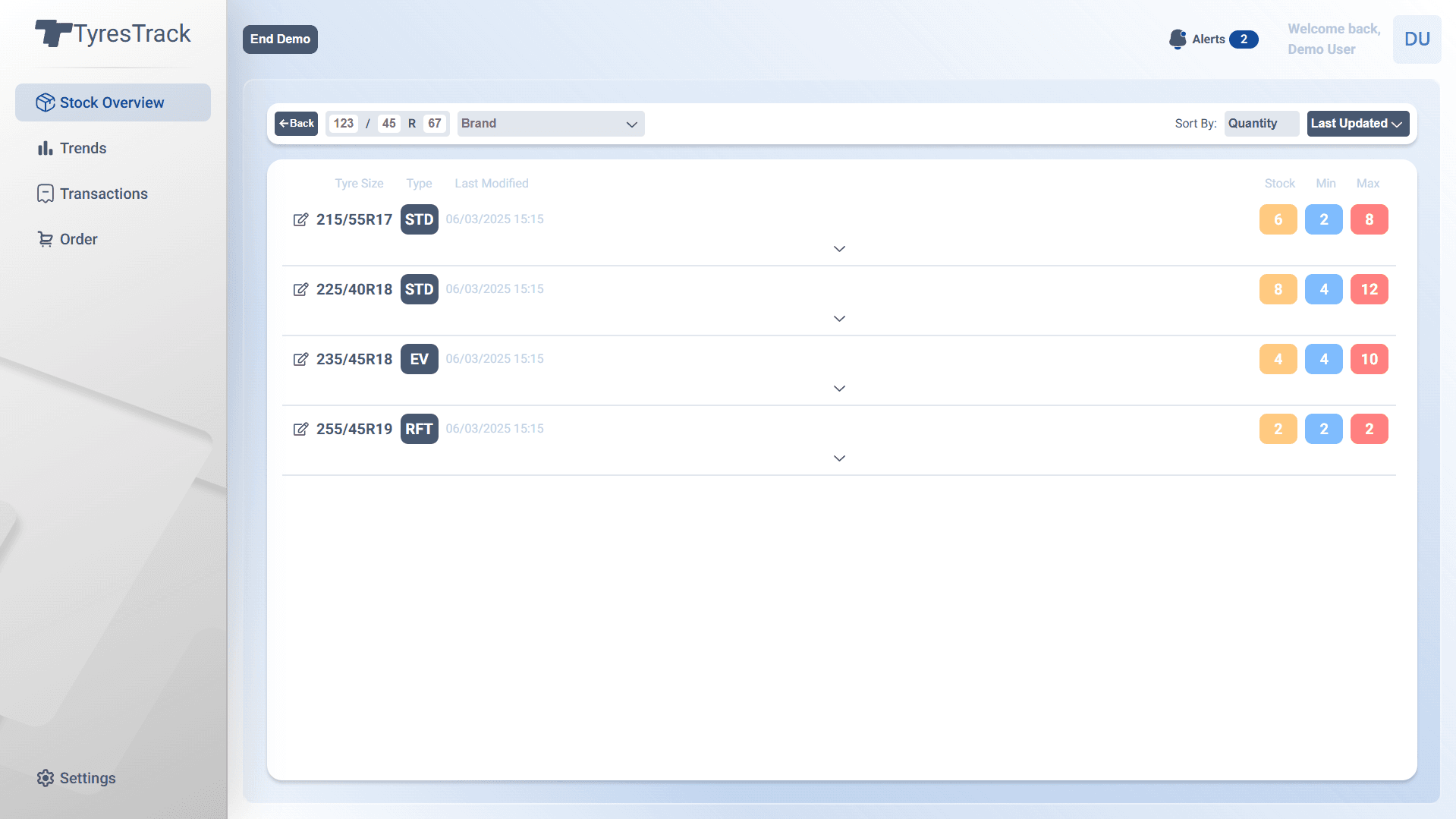This screenshot has height=819, width=1456.
Task: Open the Order page
Action: (78, 239)
